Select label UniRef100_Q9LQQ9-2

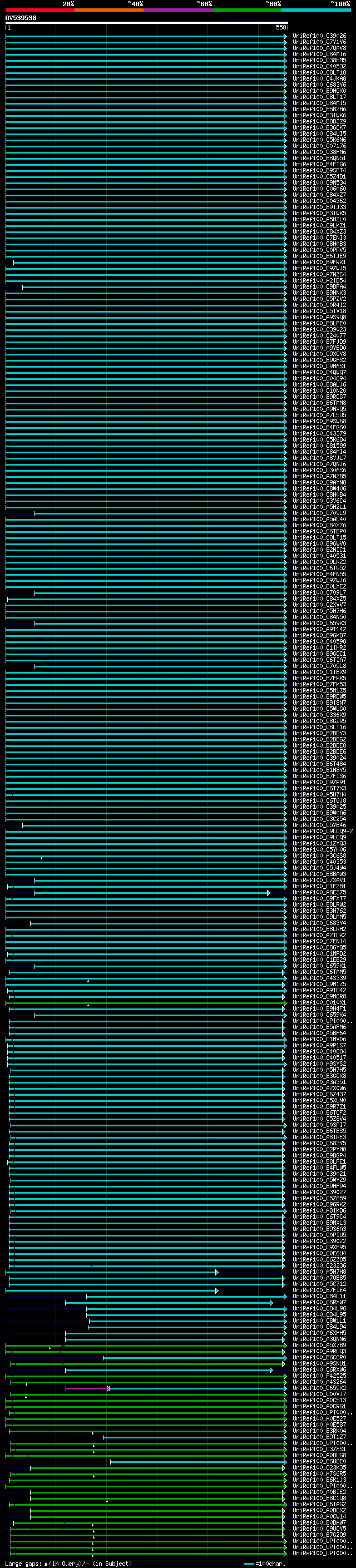323,832
